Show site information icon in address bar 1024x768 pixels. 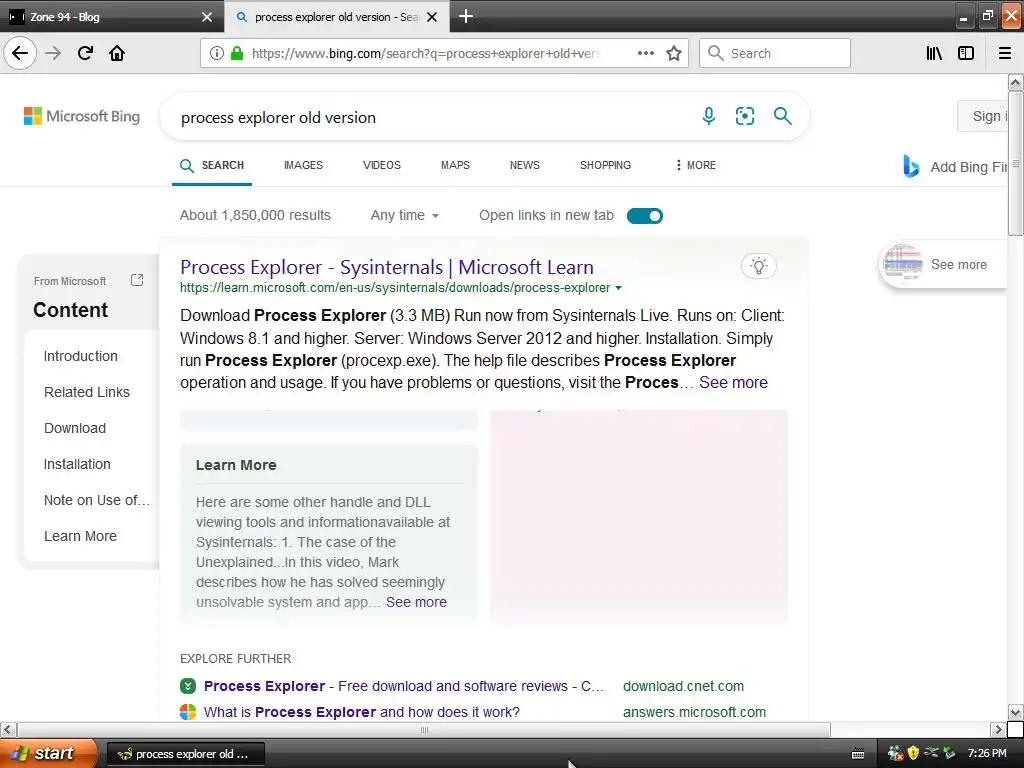pyautogui.click(x=216, y=53)
